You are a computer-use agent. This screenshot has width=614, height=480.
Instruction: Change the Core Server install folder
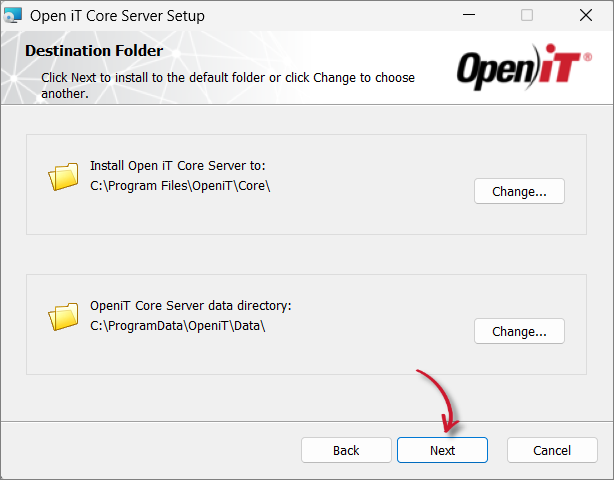[x=519, y=191]
